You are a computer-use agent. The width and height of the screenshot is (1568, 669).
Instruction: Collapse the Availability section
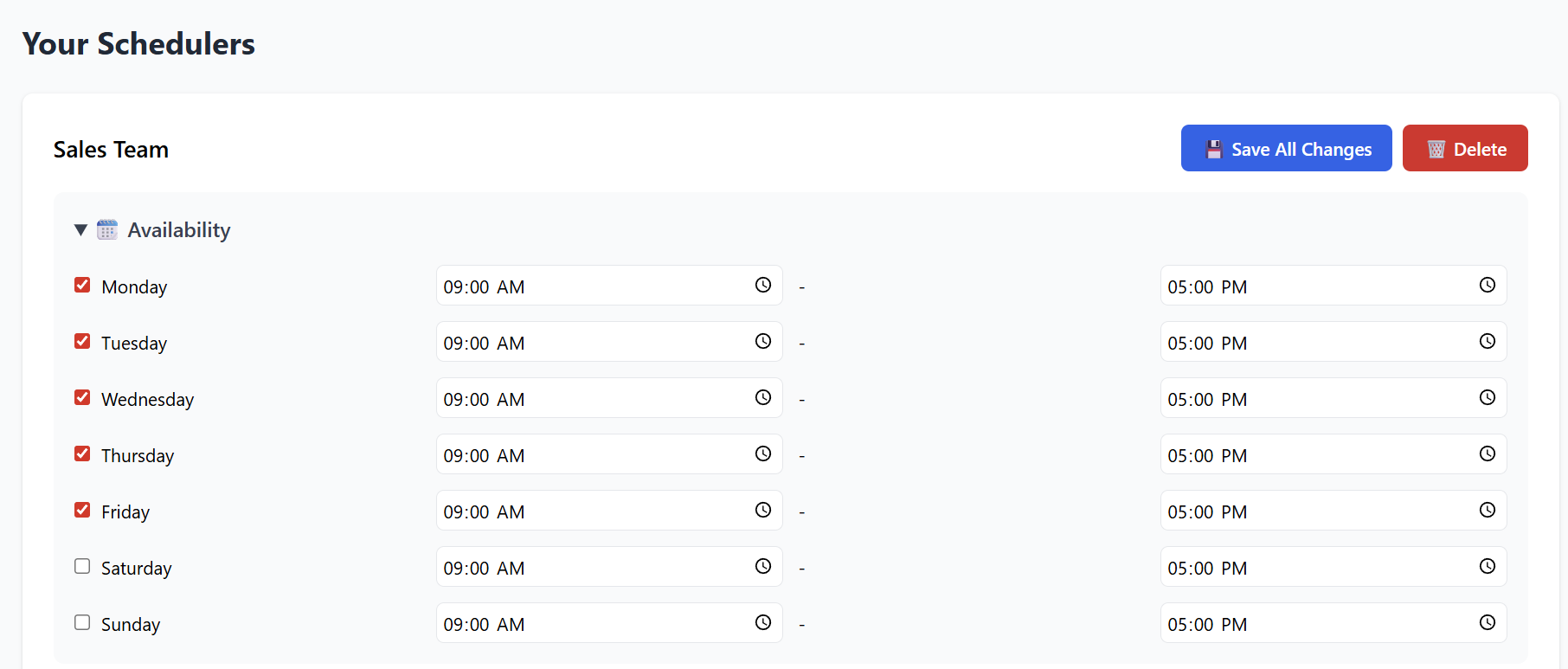coord(80,229)
